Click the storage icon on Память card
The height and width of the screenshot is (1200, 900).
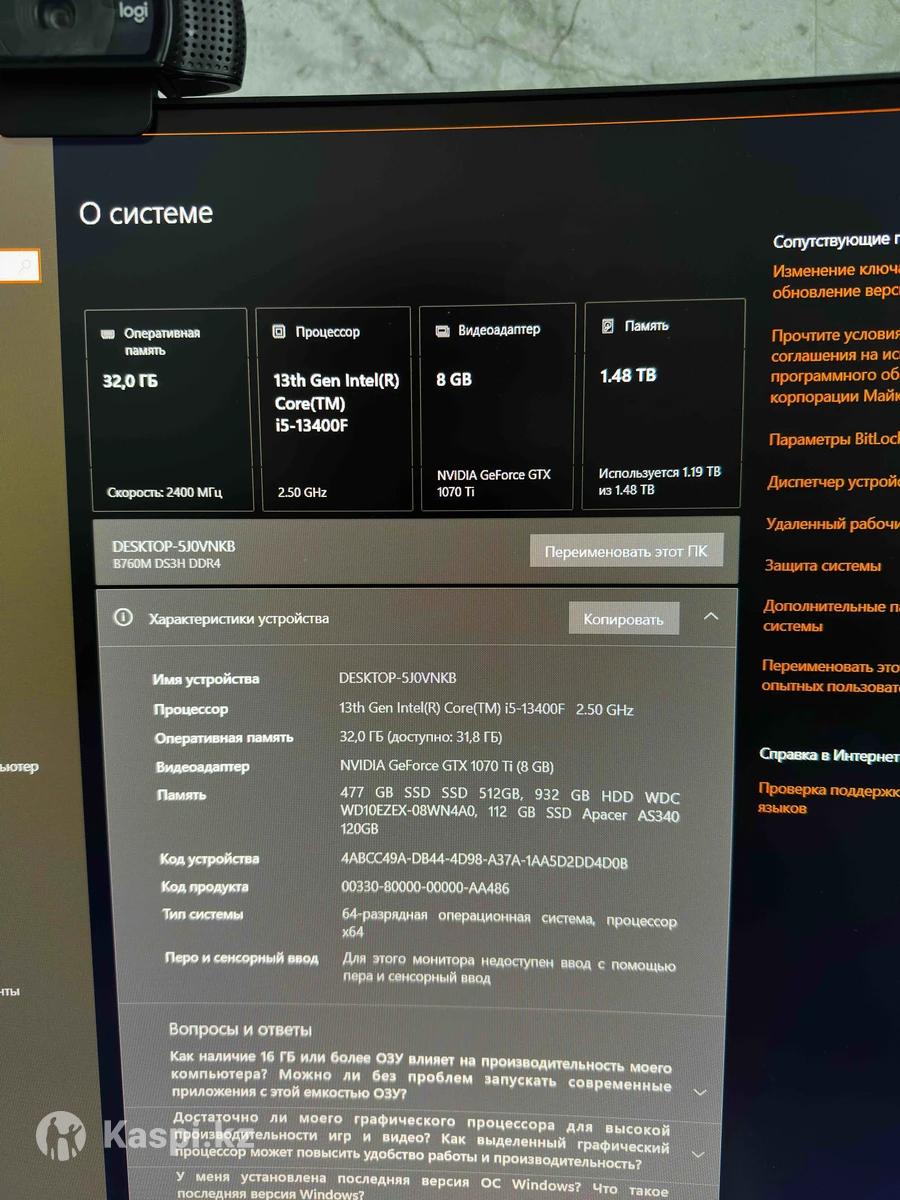[x=607, y=326]
